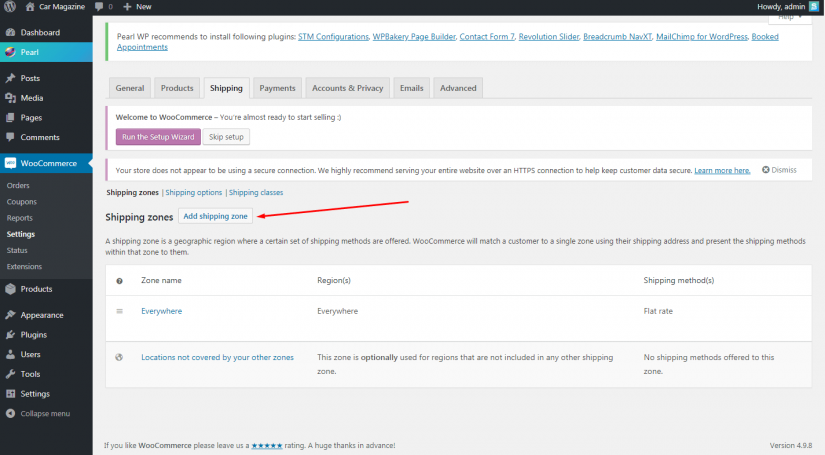This screenshot has width=825, height=455.
Task: Click Add shipping zone button
Action: tap(215, 216)
